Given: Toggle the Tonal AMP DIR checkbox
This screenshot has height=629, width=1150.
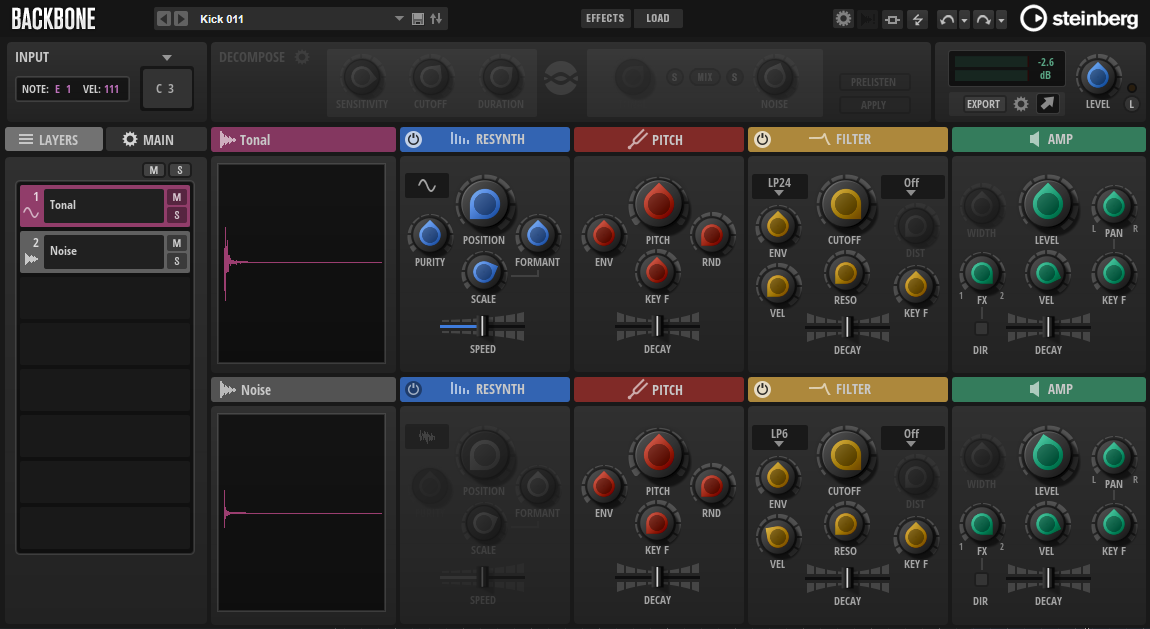Looking at the screenshot, I should click(x=981, y=328).
